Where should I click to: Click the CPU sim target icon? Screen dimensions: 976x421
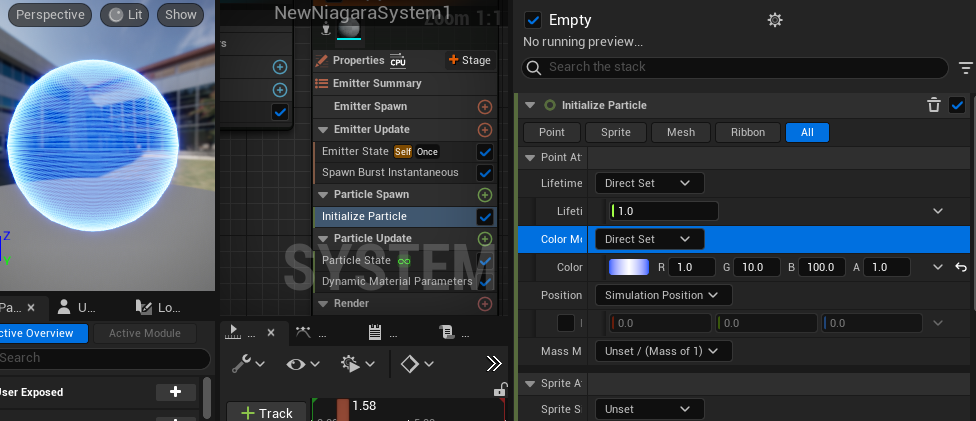398,61
